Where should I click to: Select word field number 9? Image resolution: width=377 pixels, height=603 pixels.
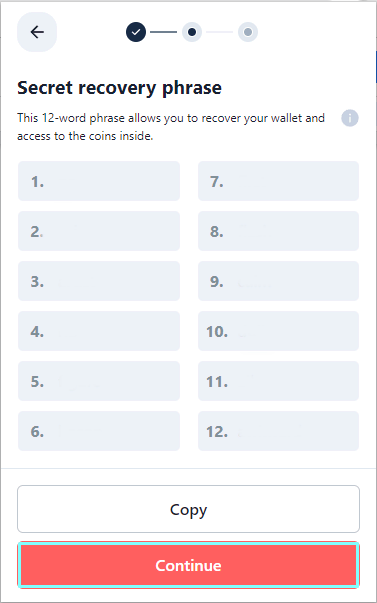[x=279, y=281]
